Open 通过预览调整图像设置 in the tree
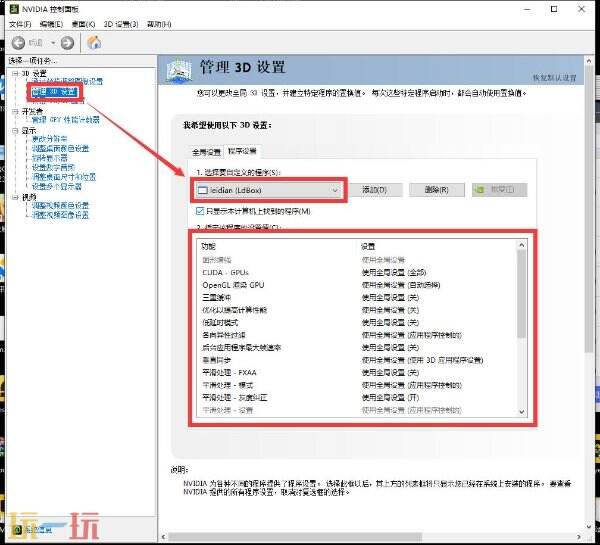The width and height of the screenshot is (600, 545). pyautogui.click(x=67, y=81)
